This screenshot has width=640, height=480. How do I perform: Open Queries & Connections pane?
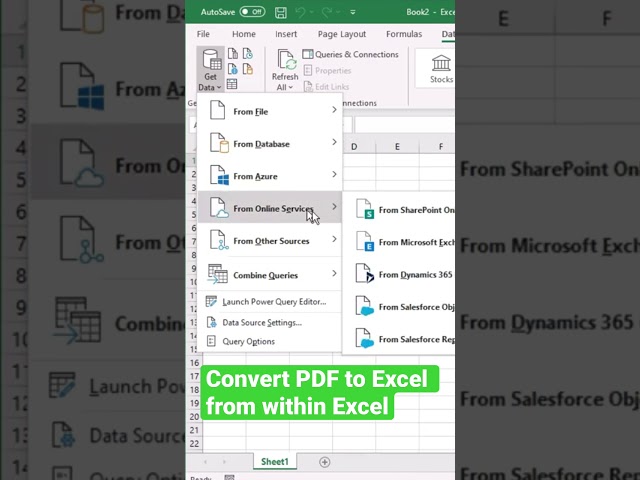[x=350, y=54]
